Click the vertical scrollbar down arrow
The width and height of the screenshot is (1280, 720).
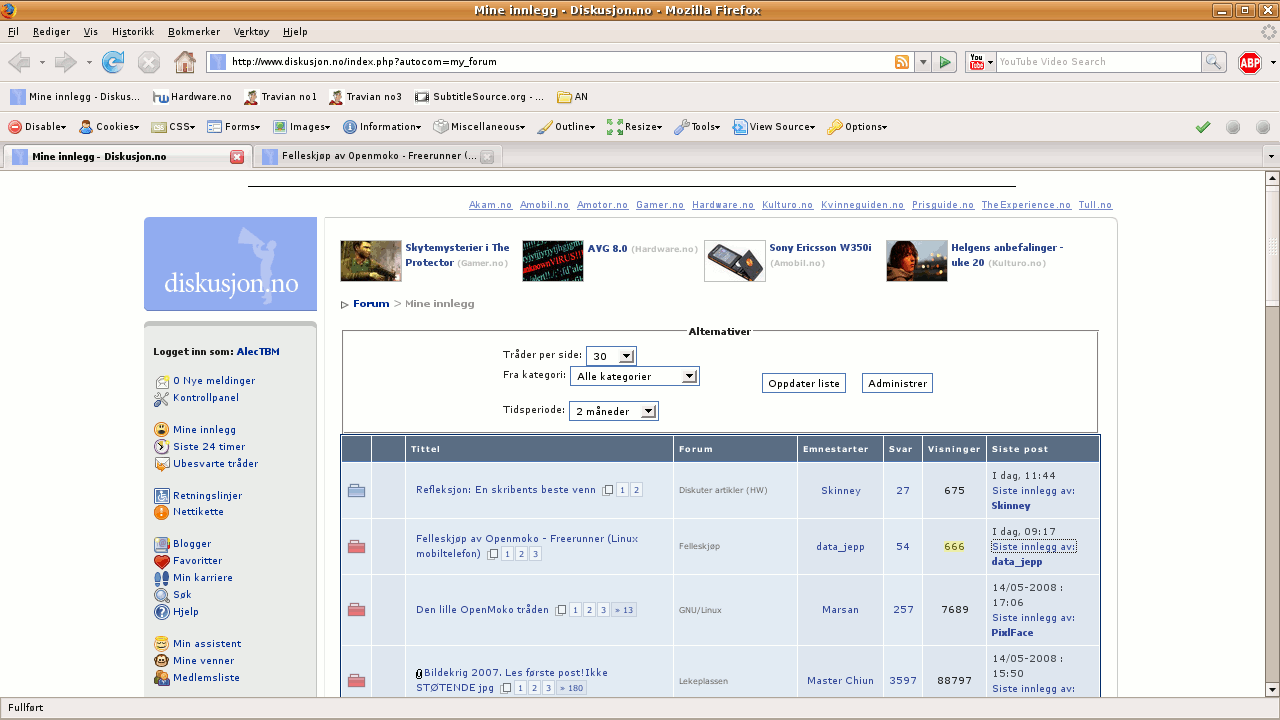pyautogui.click(x=1272, y=690)
